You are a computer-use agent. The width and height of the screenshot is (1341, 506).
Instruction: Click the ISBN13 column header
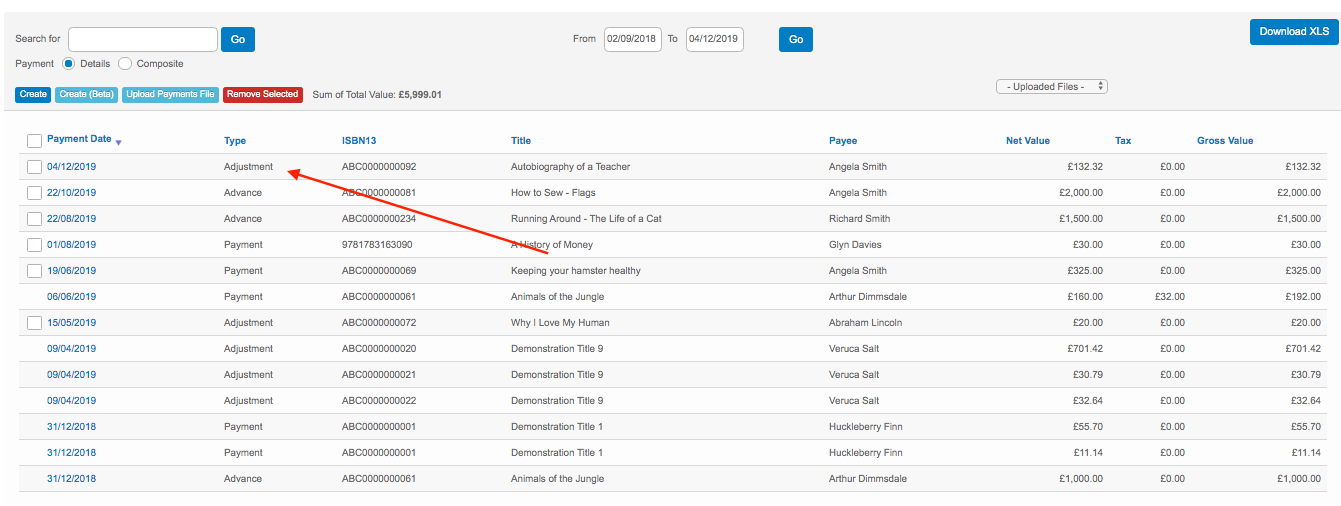(x=358, y=141)
